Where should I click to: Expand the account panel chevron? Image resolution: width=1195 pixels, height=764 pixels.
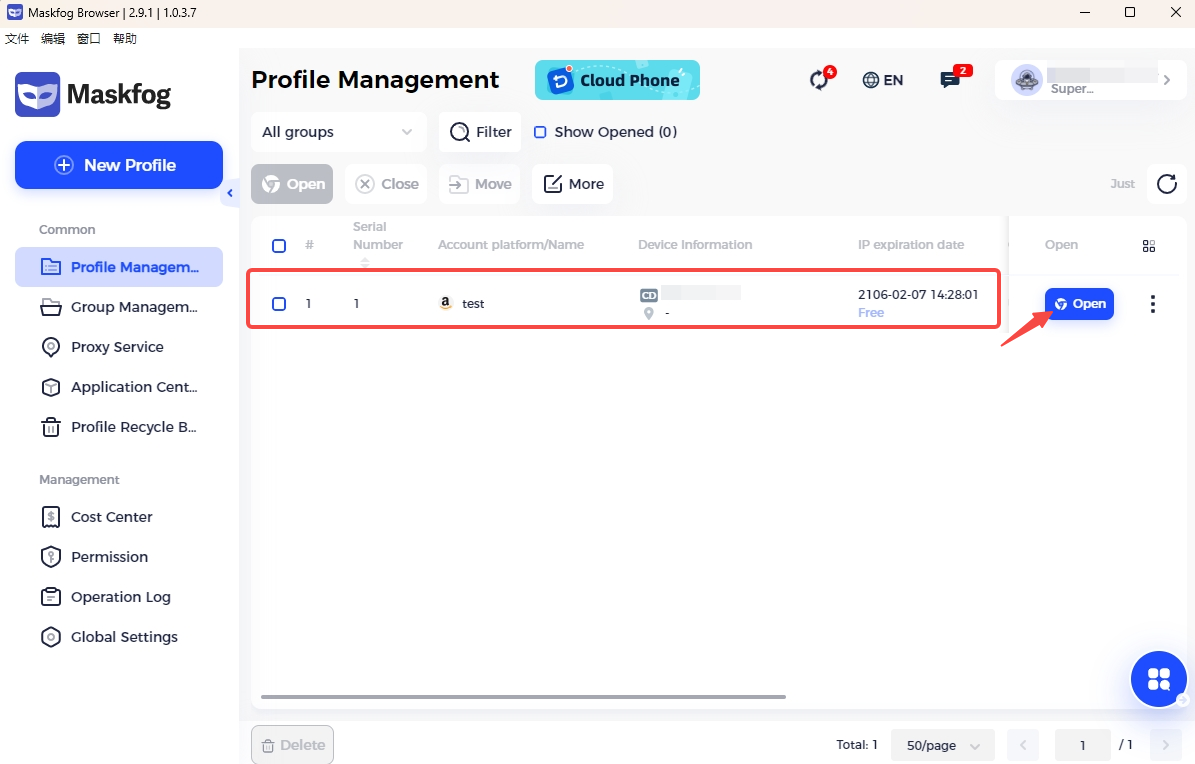[x=1167, y=80]
